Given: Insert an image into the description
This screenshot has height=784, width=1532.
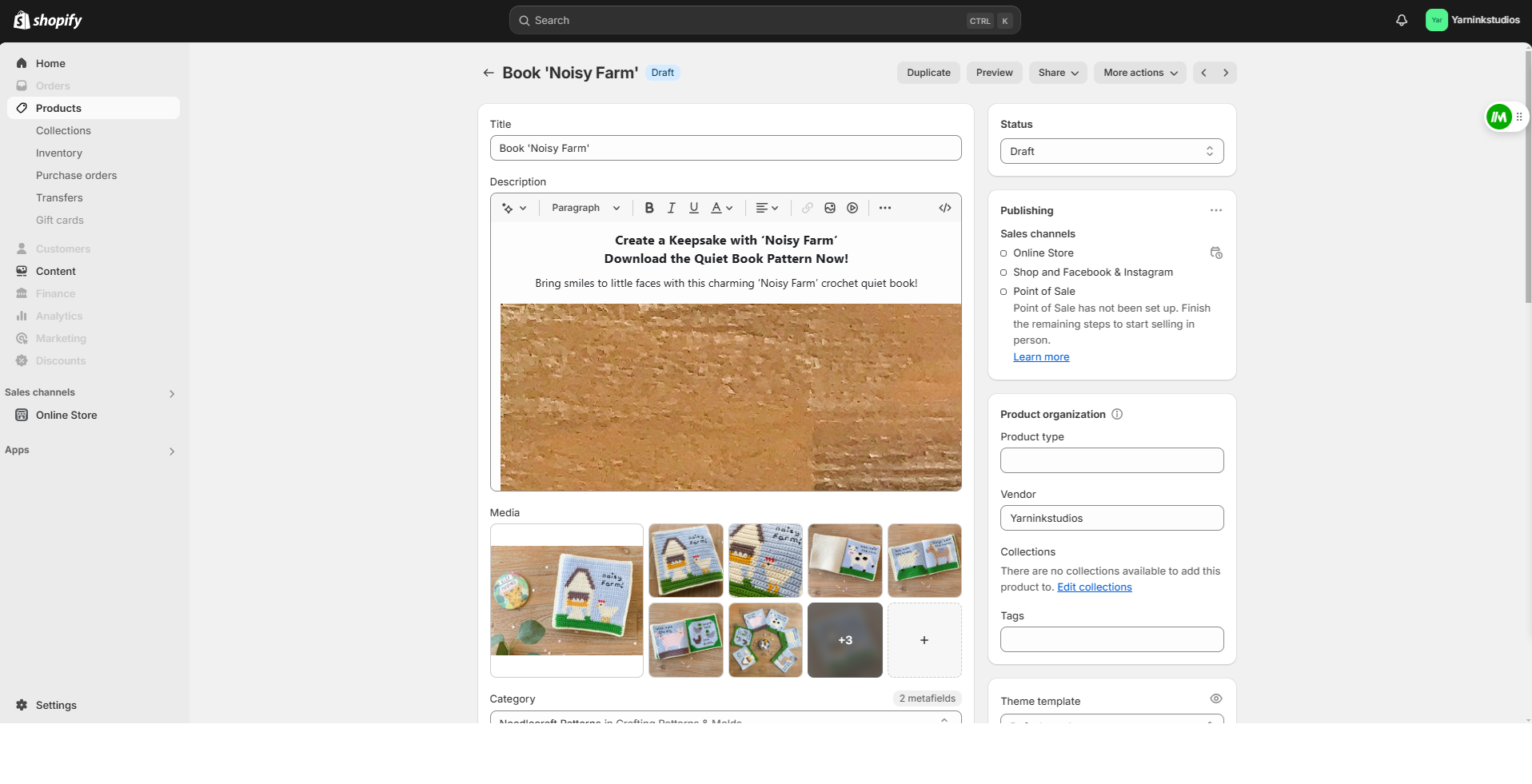Looking at the screenshot, I should 830,208.
